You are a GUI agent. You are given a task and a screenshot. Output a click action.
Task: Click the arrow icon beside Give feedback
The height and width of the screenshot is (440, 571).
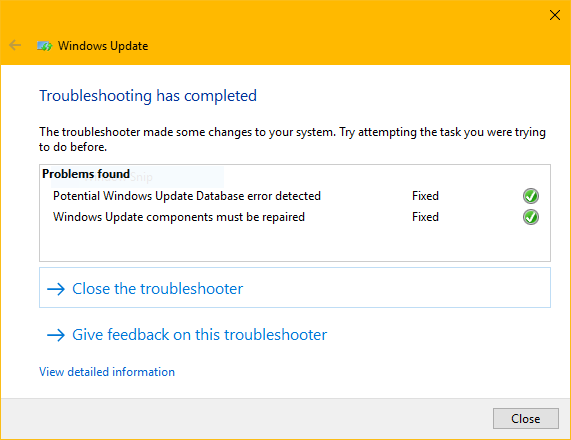pos(56,335)
